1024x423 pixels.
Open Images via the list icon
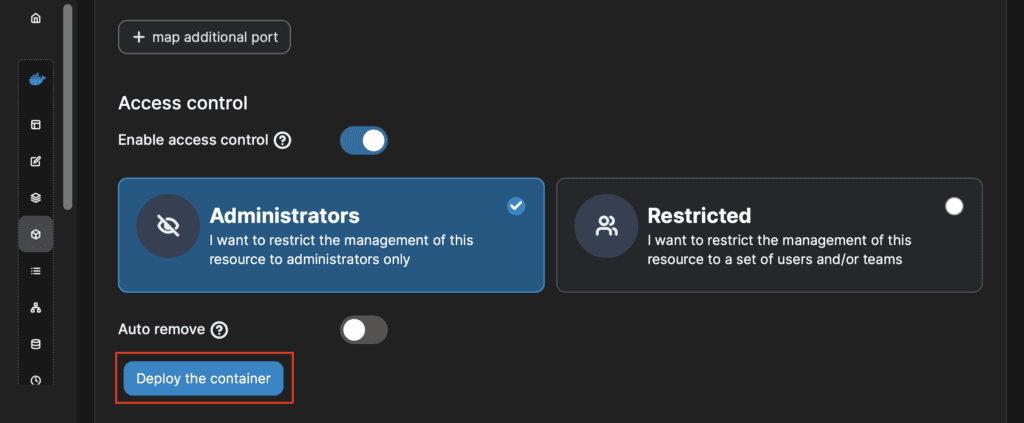36,271
